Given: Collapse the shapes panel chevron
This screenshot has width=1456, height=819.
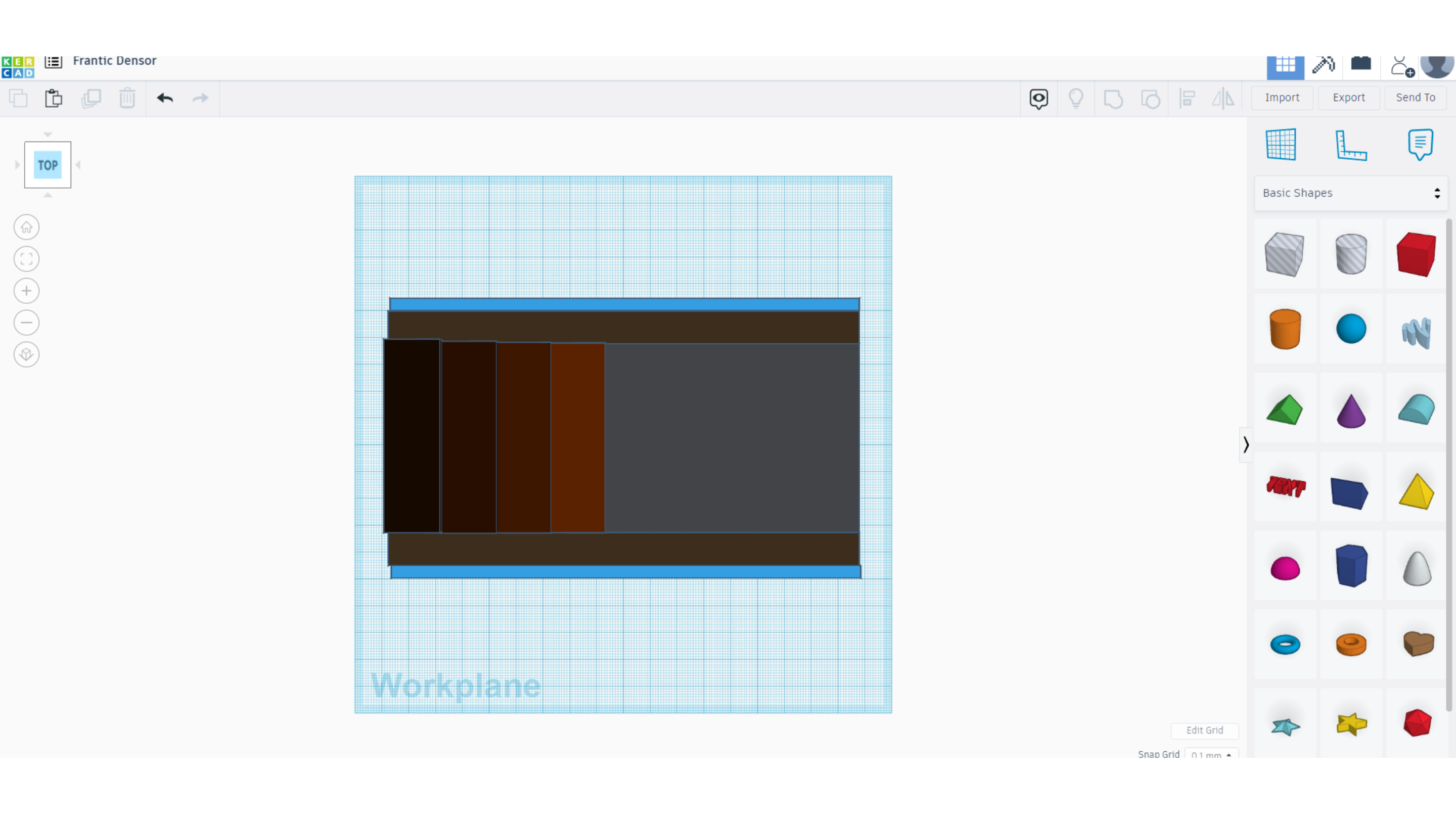Looking at the screenshot, I should 1246,445.
